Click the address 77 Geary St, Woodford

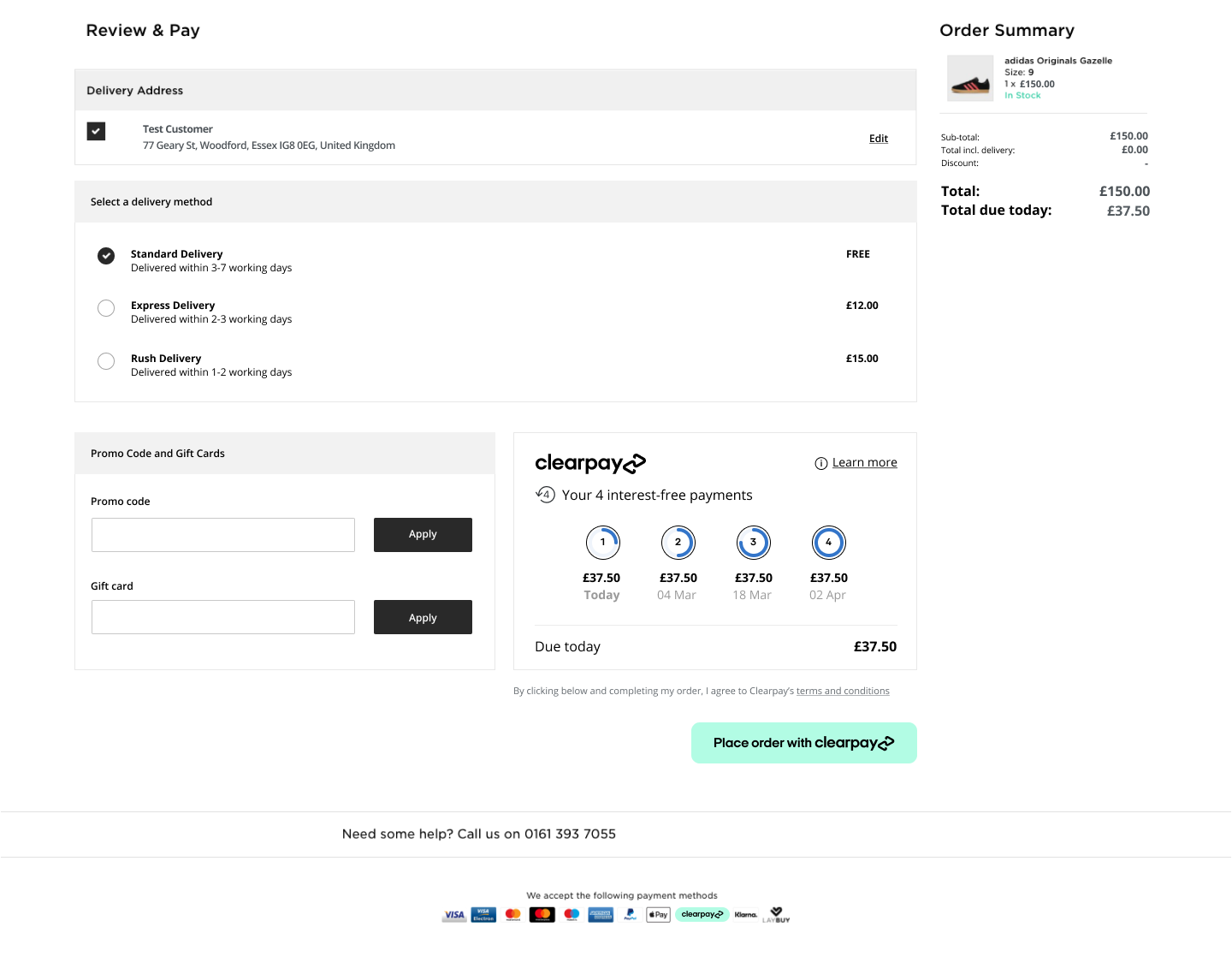click(269, 146)
